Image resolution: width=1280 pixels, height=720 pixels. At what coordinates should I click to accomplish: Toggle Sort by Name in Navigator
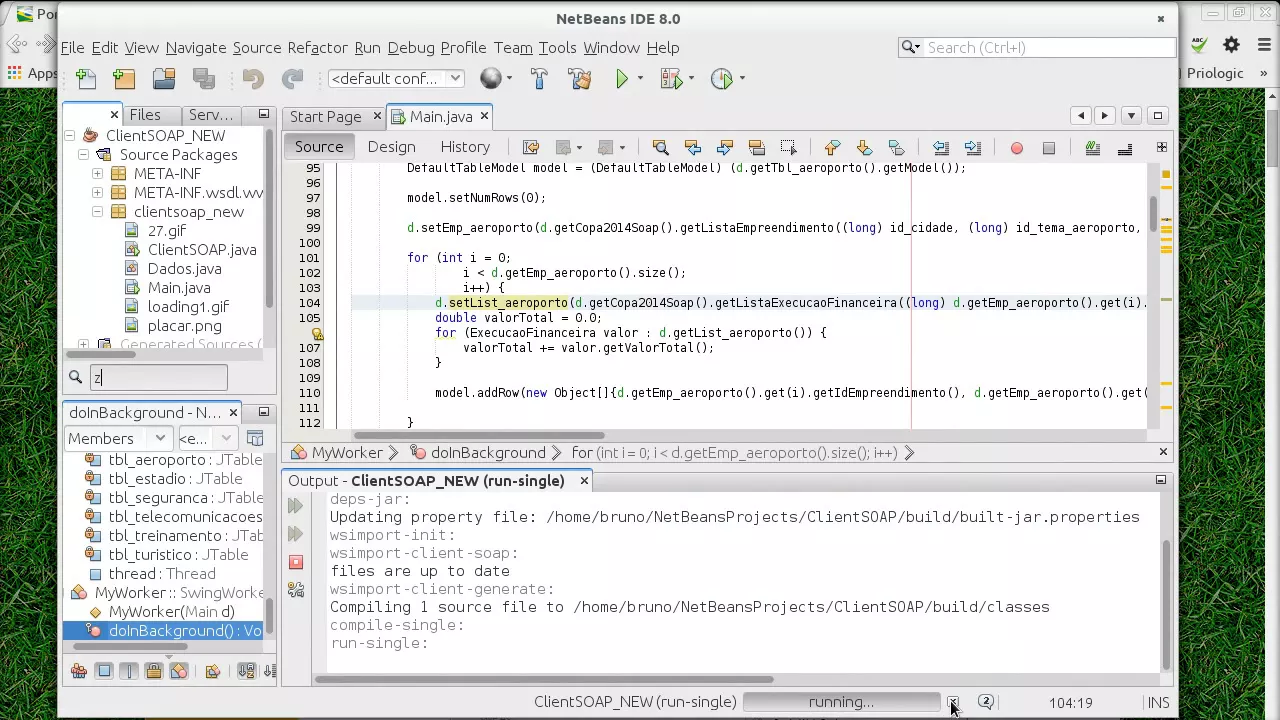(246, 671)
